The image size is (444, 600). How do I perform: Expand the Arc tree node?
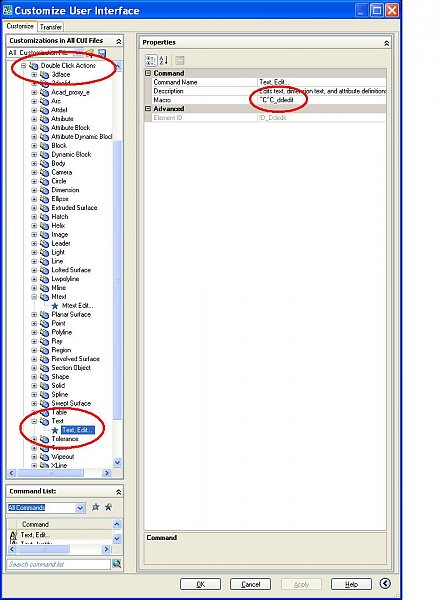34,101
